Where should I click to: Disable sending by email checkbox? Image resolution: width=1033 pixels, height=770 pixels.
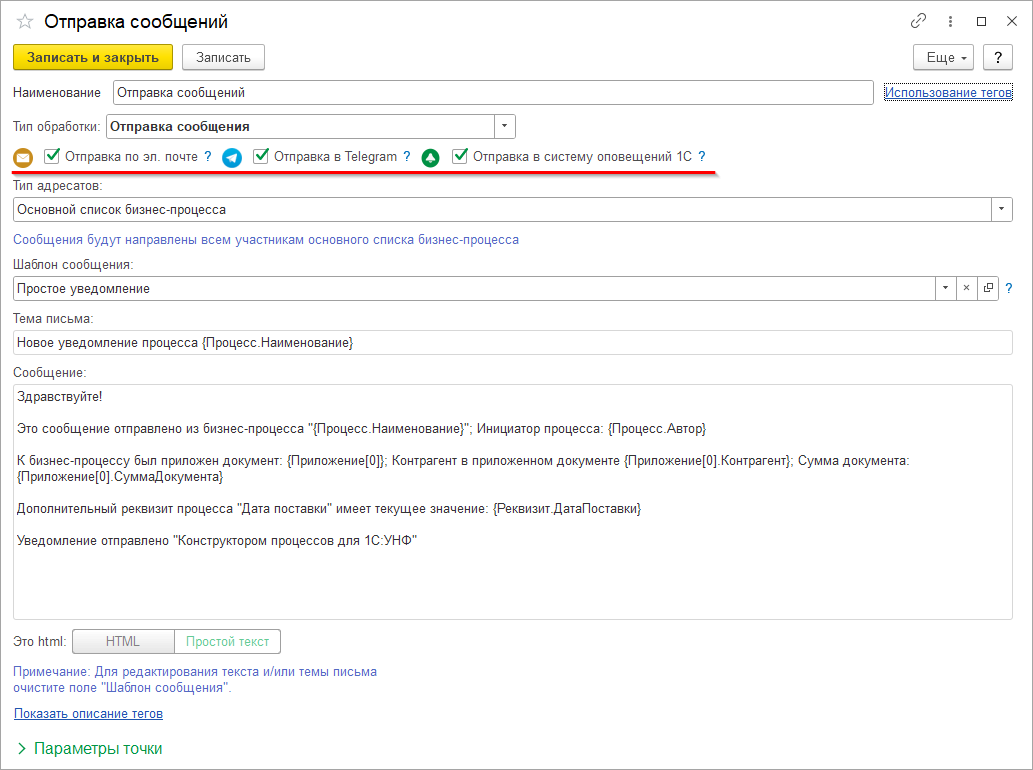click(x=52, y=156)
